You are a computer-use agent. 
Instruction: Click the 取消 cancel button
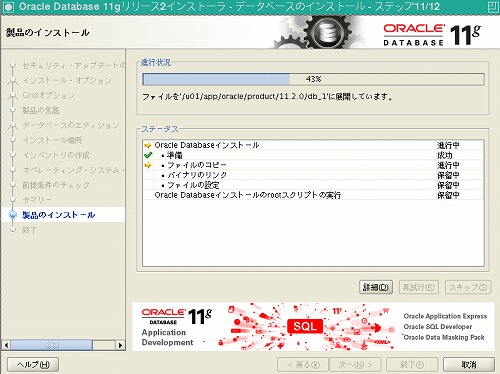pos(469,365)
